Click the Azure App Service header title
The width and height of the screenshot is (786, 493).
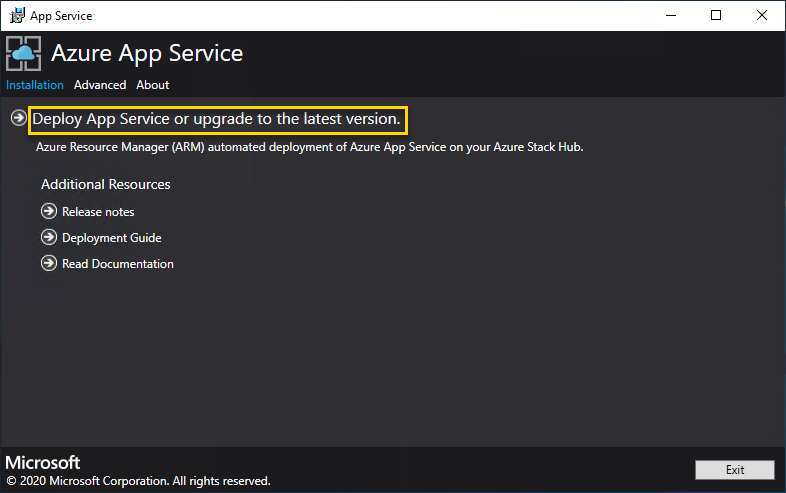(147, 53)
